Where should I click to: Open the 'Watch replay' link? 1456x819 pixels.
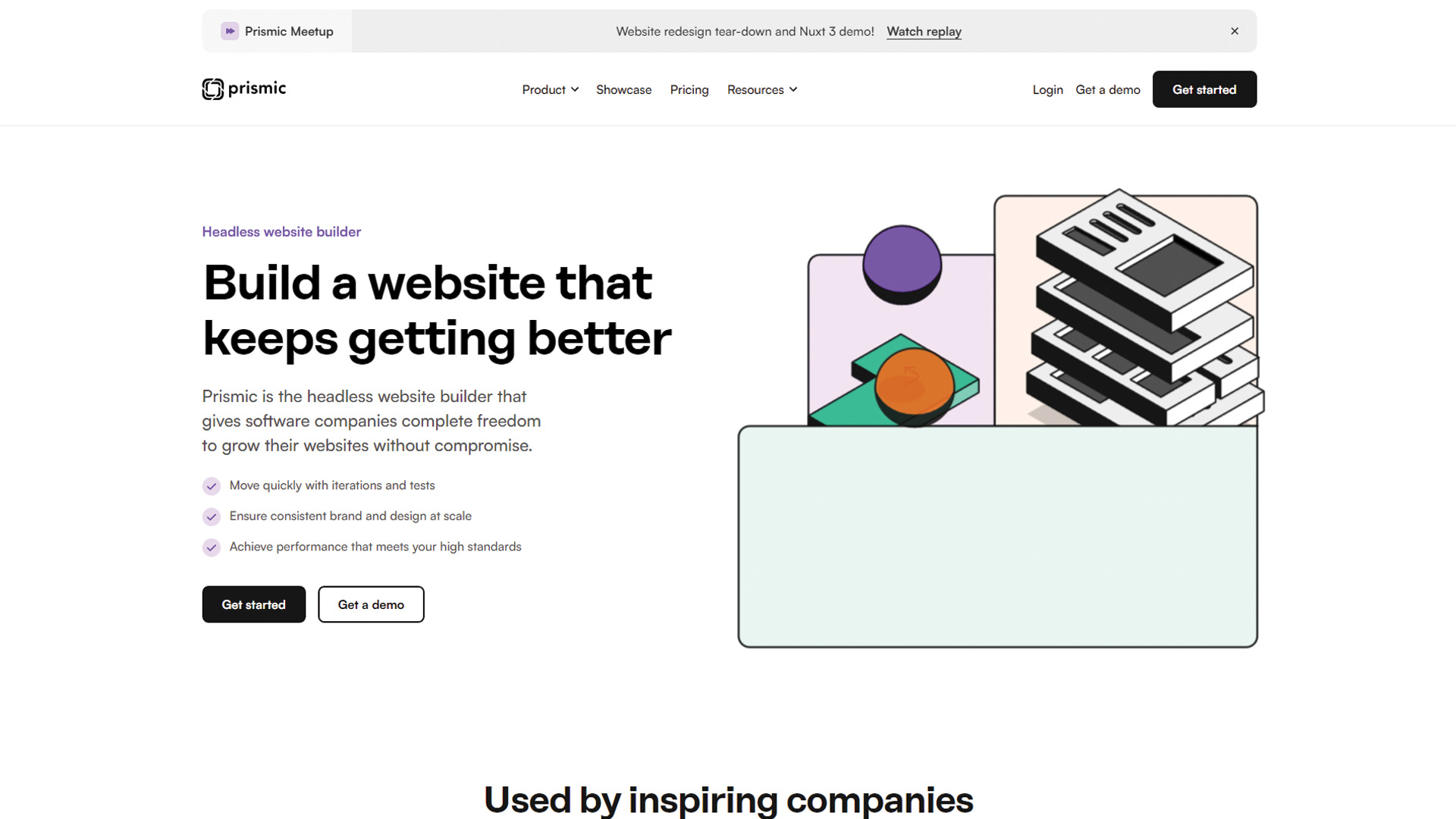(x=924, y=31)
